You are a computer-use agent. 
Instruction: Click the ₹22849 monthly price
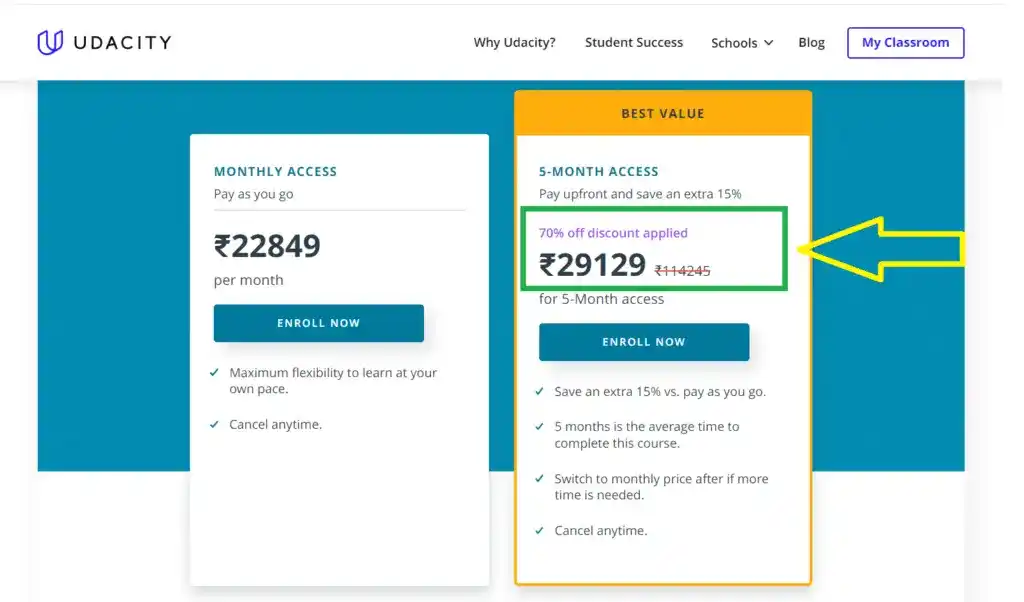pyautogui.click(x=267, y=246)
